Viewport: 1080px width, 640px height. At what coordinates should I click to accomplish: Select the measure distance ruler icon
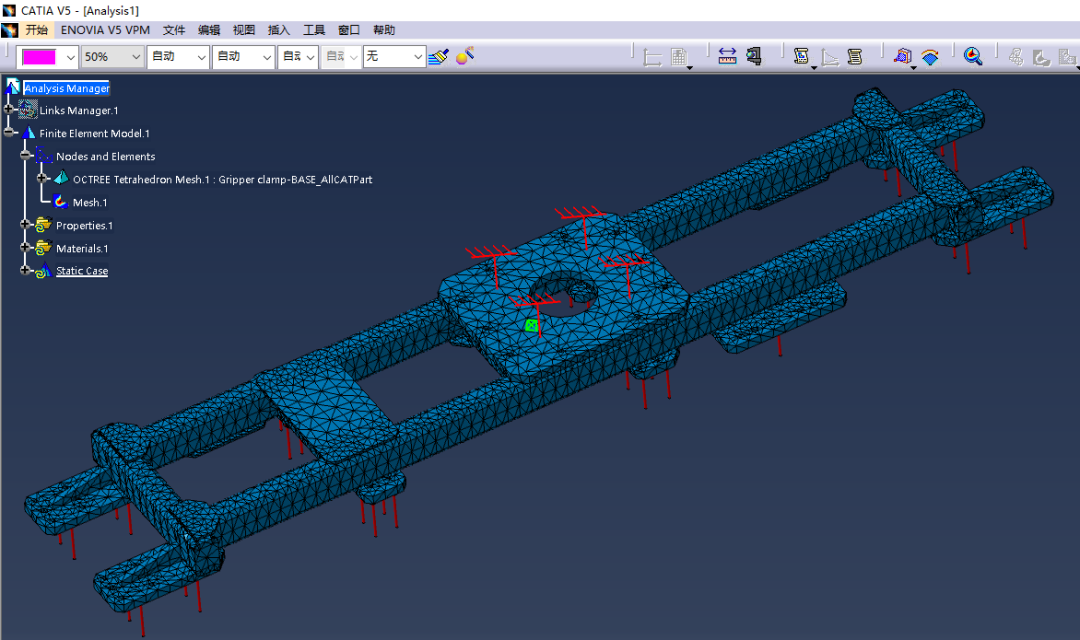727,57
